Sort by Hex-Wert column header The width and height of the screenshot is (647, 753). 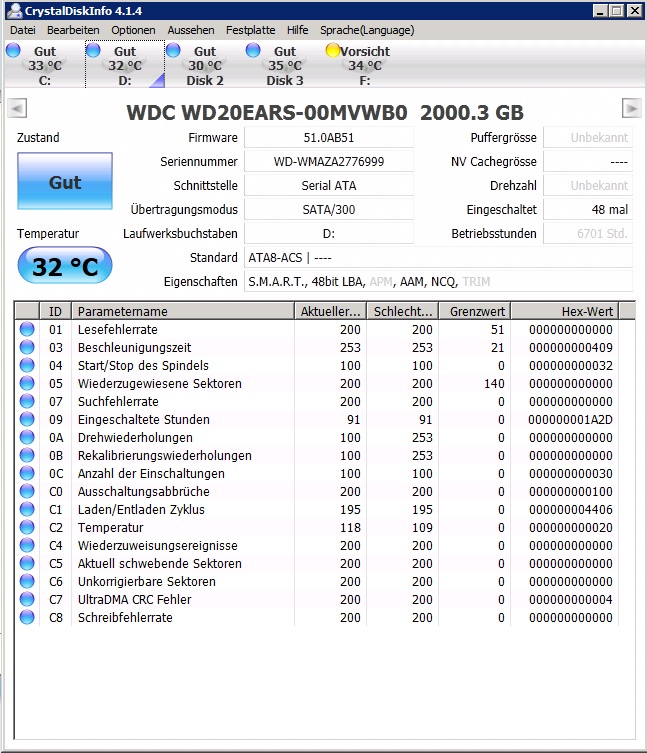coord(565,311)
